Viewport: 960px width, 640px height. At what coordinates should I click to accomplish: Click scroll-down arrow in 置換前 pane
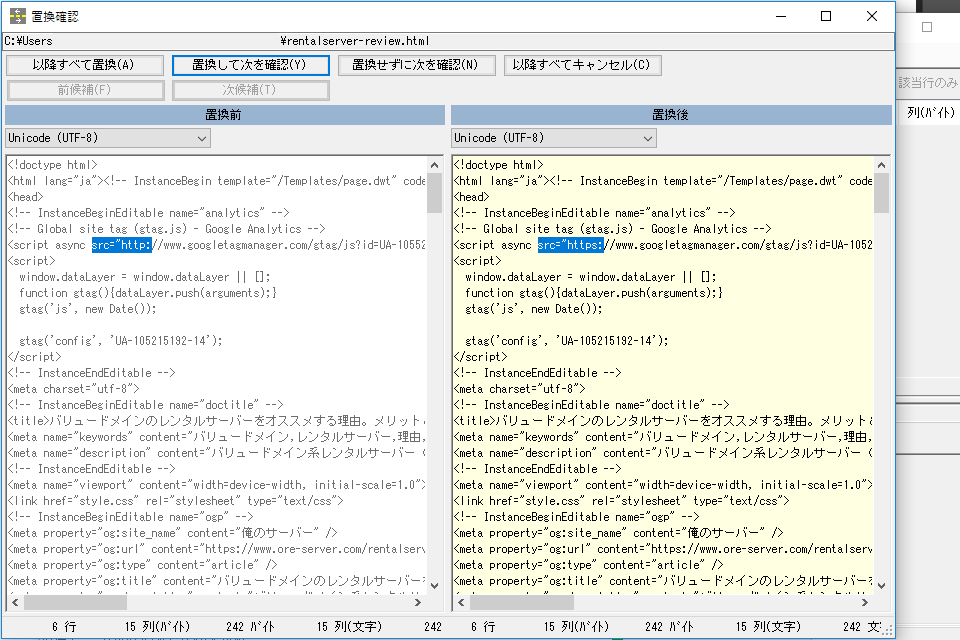435,585
